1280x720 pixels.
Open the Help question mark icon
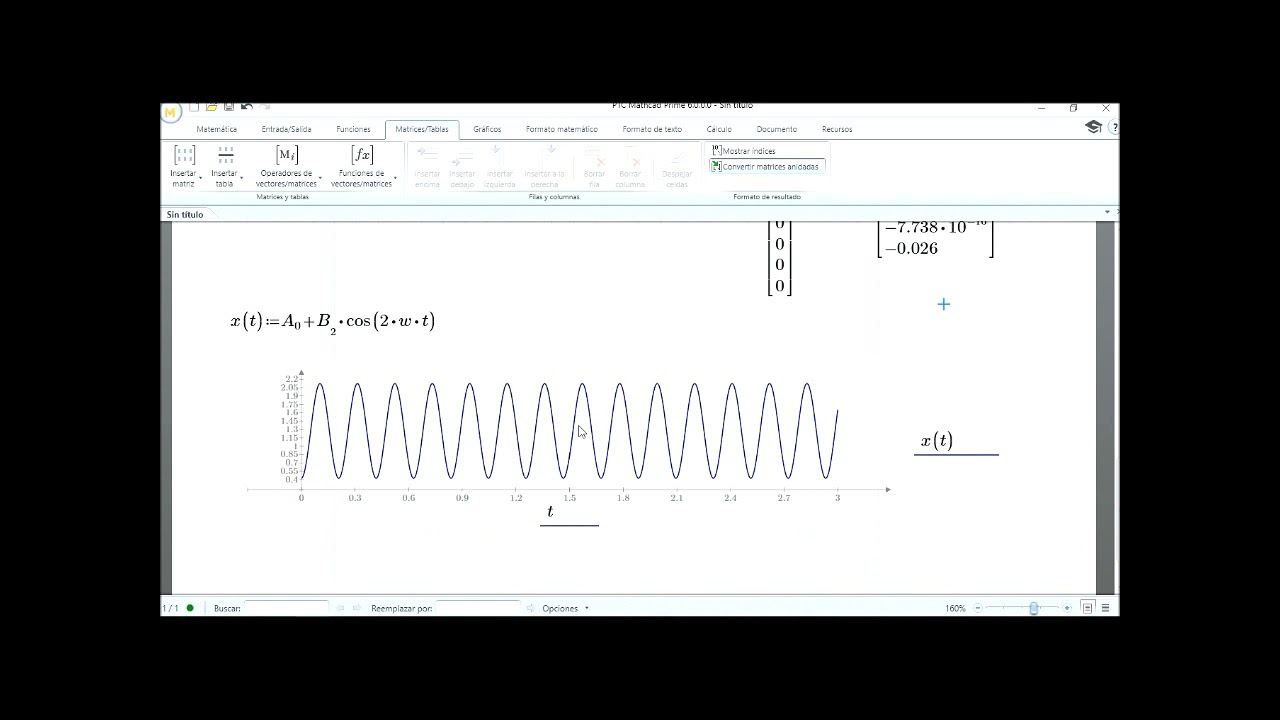pyautogui.click(x=1114, y=127)
